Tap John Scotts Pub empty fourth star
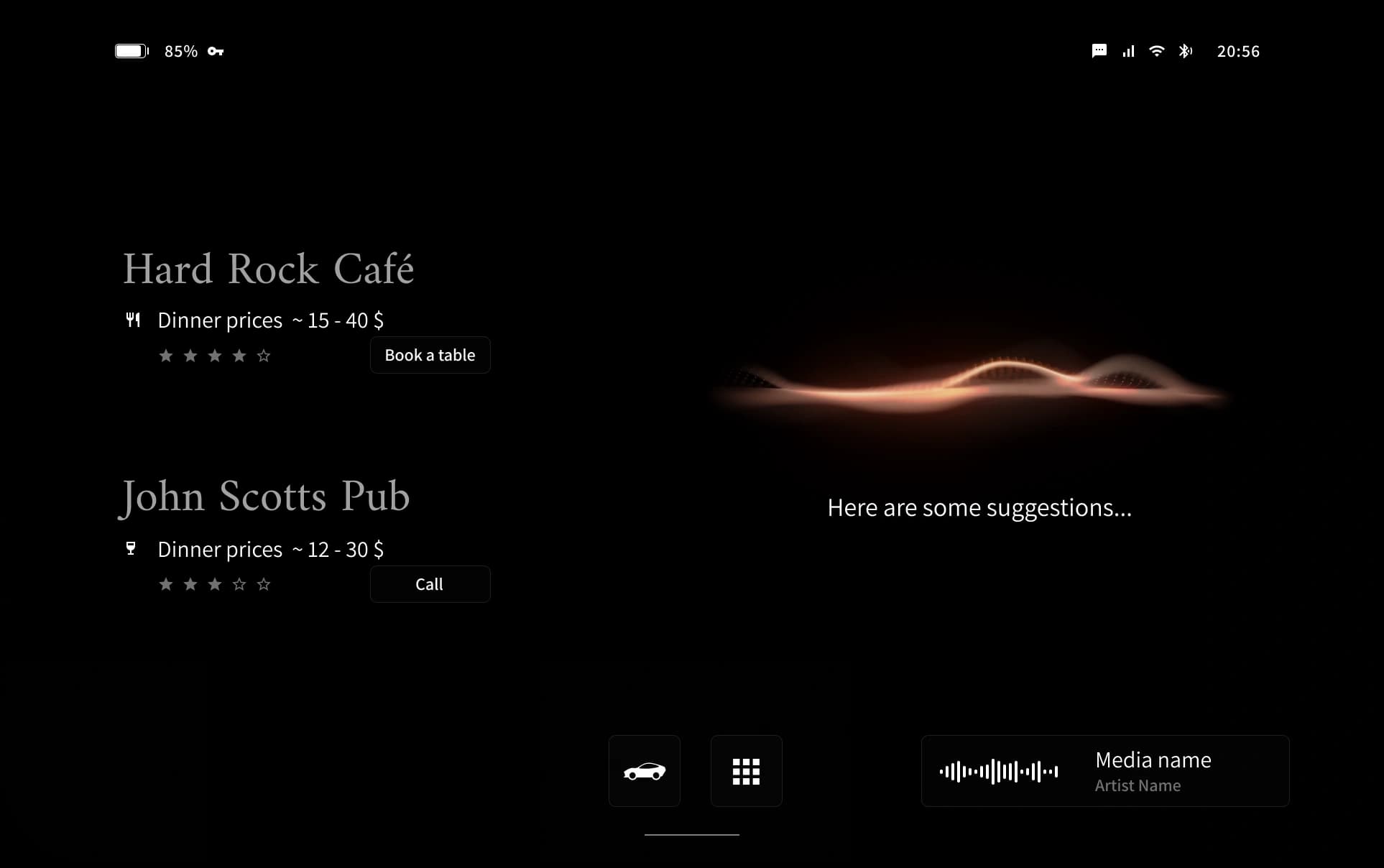This screenshot has height=868, width=1384. point(239,584)
